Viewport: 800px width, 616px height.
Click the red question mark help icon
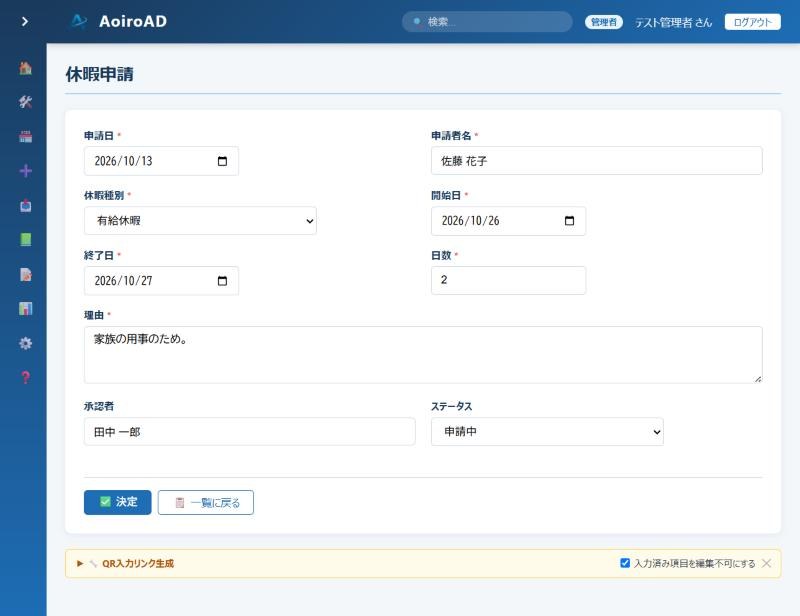(26, 378)
